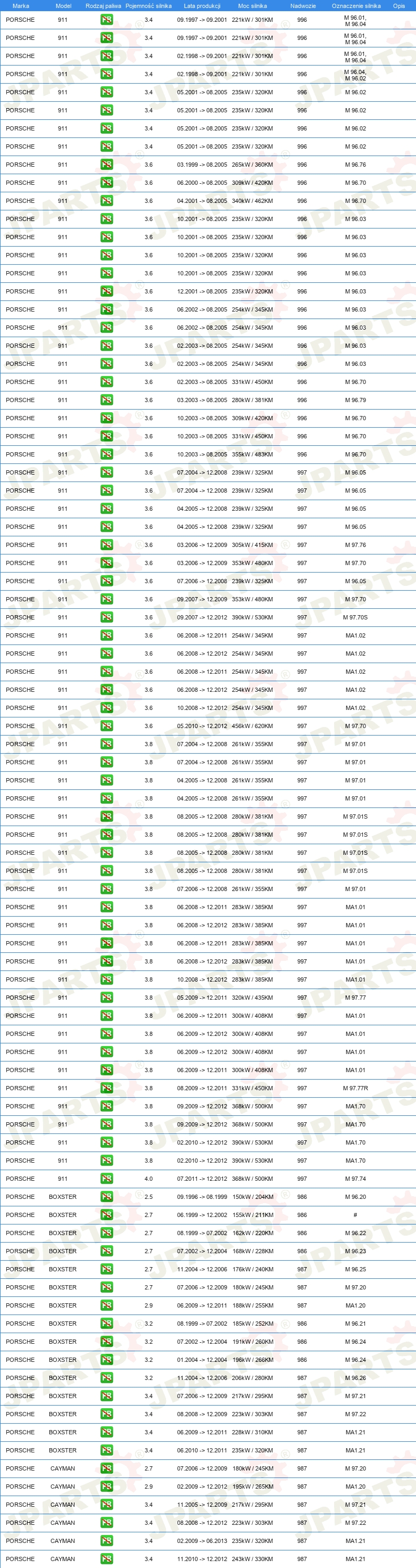Click fuel icon in 911 456kW / 620KM row
The image size is (416, 1568).
[x=106, y=725]
